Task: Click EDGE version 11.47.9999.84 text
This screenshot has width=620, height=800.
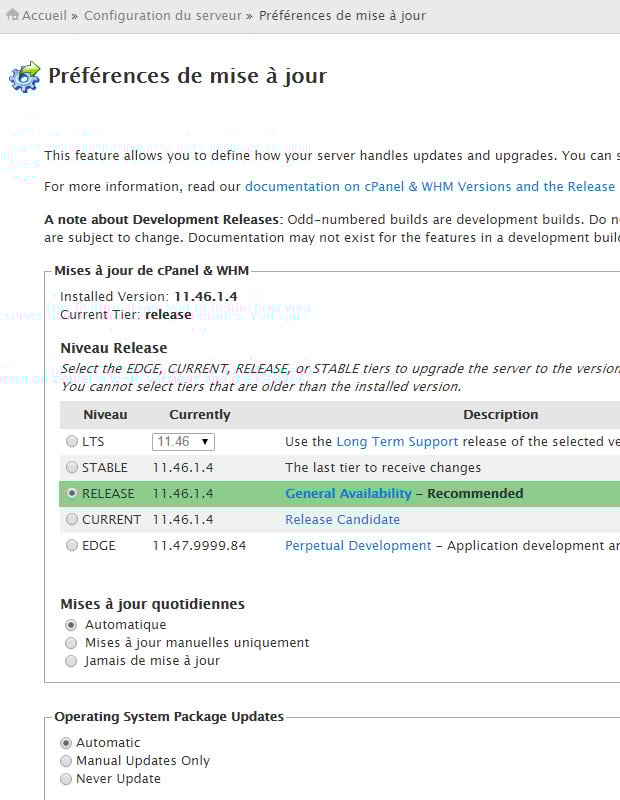Action: pyautogui.click(x=199, y=546)
